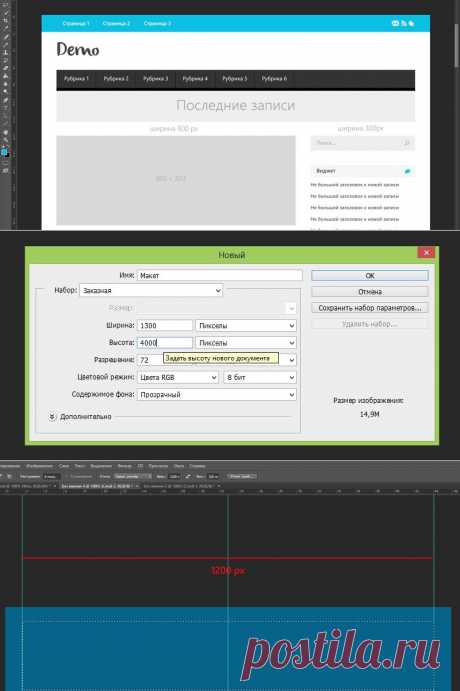Open the 3D menu in lower Photoshop window
The height and width of the screenshot is (691, 460).
pyautogui.click(x=140, y=466)
